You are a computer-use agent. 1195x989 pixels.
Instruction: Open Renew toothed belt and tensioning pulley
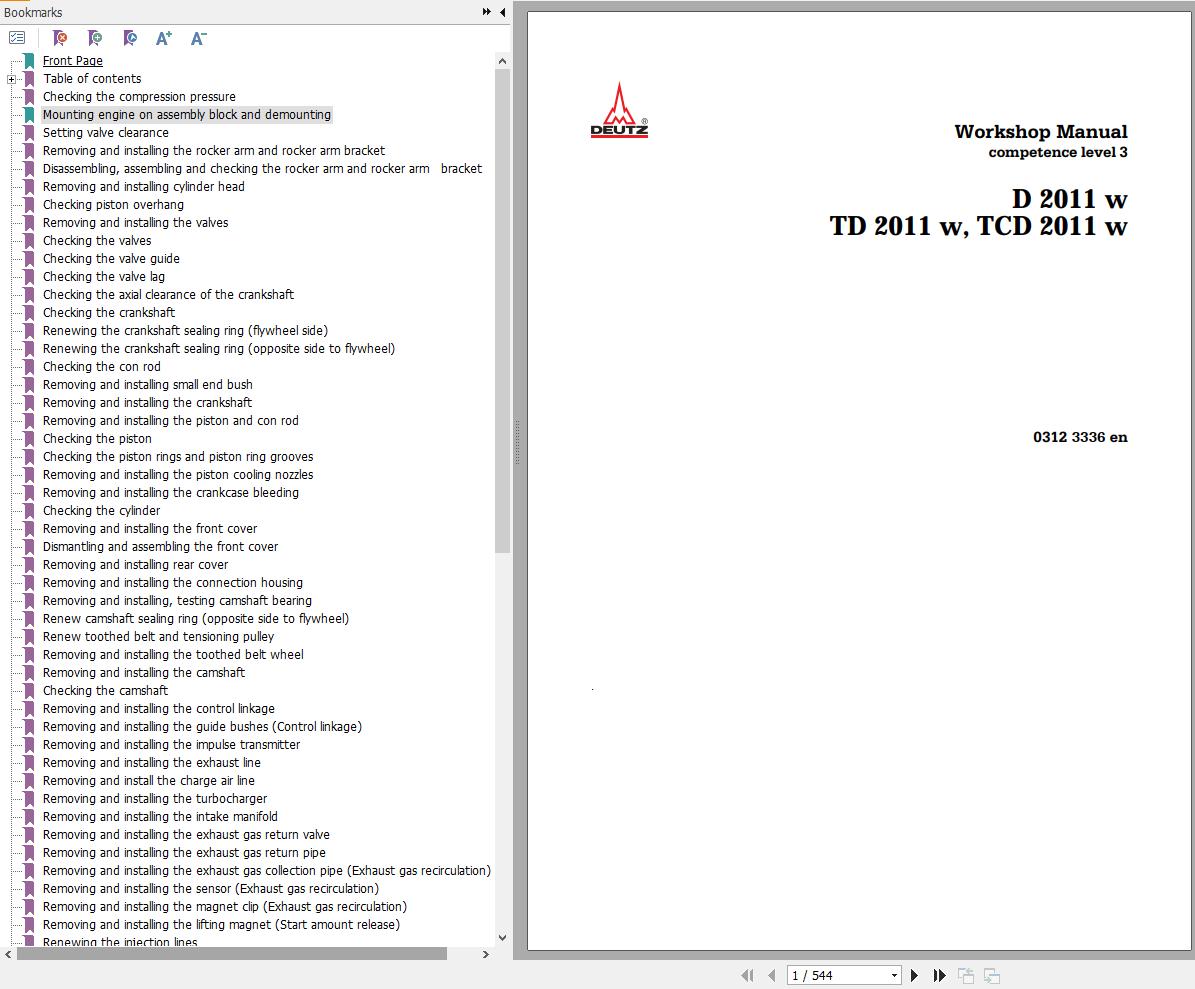click(158, 636)
